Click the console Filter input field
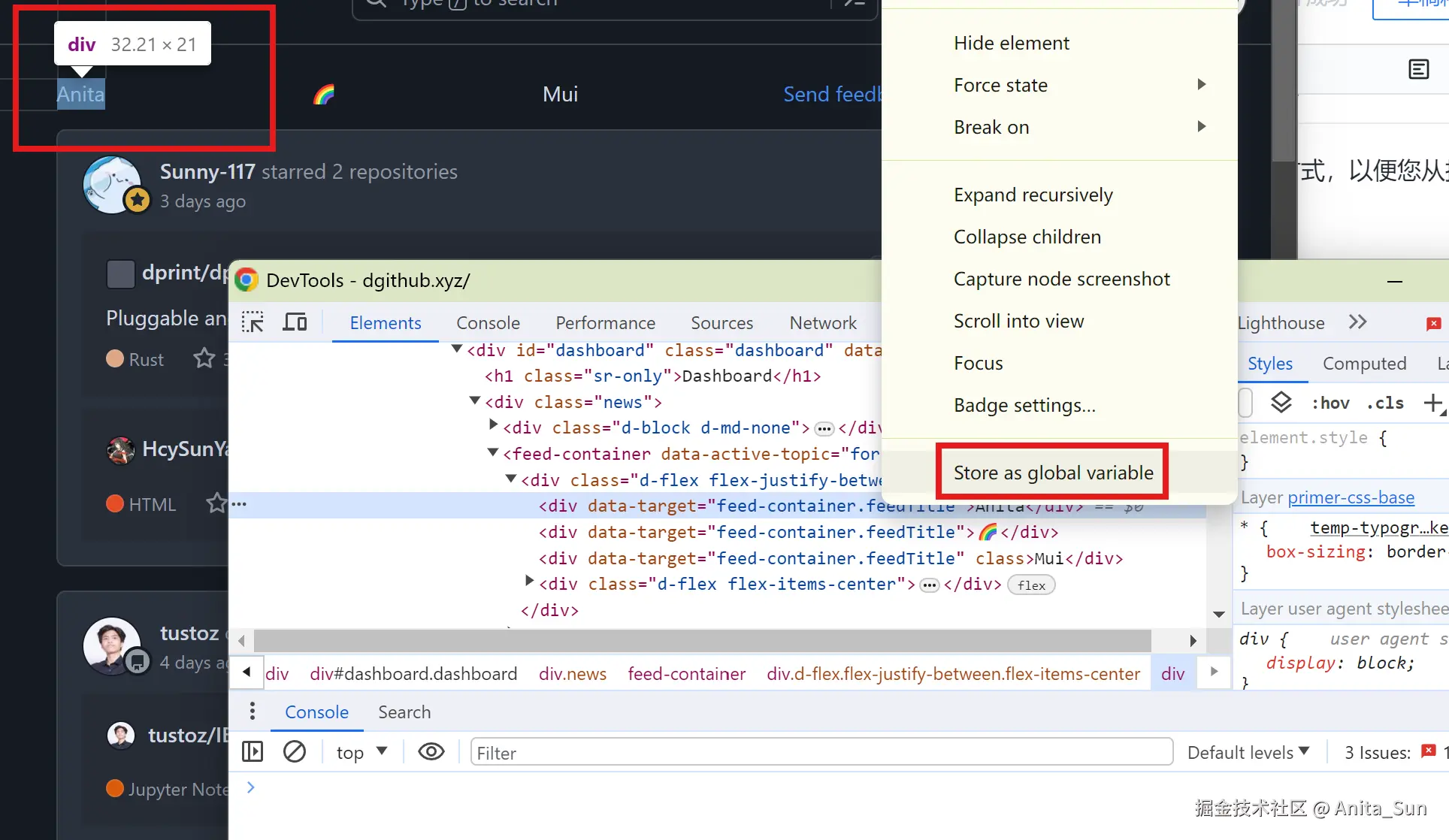Image resolution: width=1449 pixels, height=840 pixels. pyautogui.click(x=821, y=752)
